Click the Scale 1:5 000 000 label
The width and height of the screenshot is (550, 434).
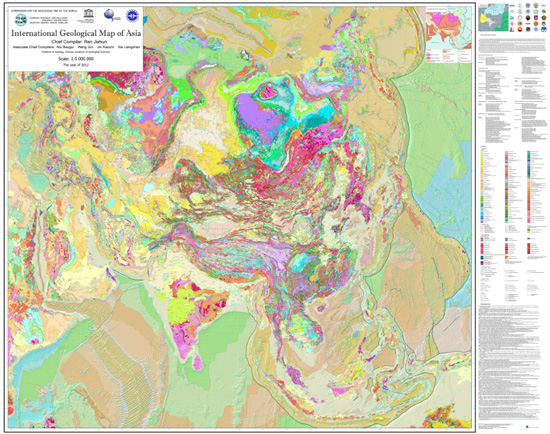[x=76, y=59]
